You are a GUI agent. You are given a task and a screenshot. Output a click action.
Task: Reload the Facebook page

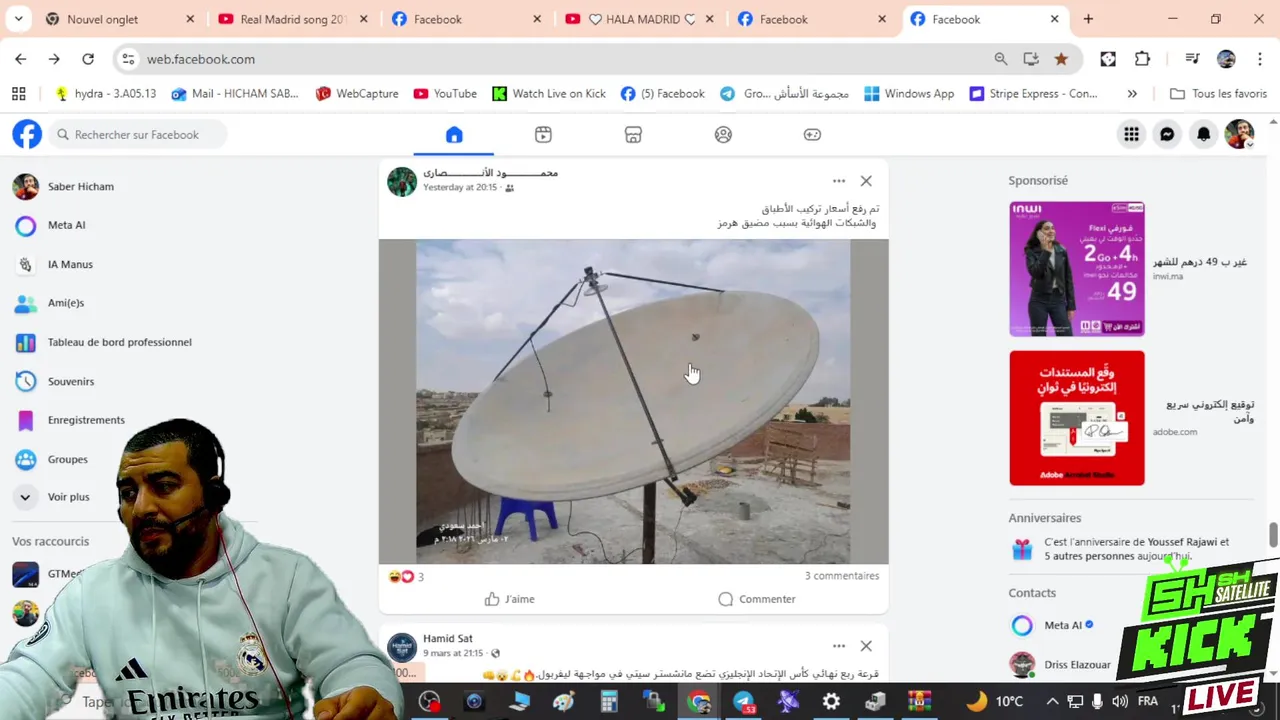point(88,59)
